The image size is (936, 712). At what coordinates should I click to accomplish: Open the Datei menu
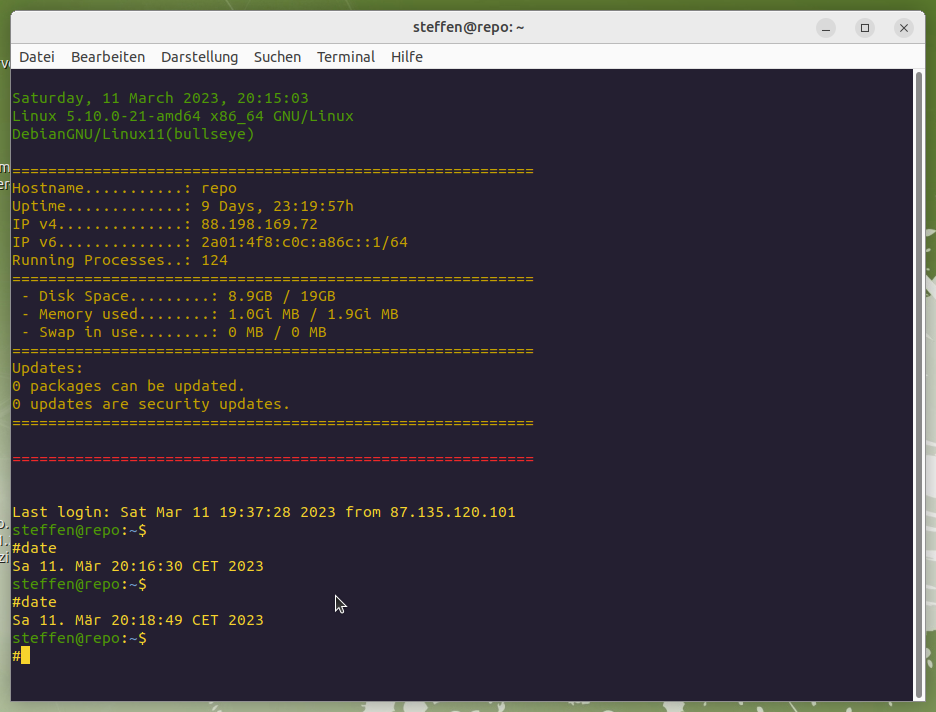click(x=37, y=57)
